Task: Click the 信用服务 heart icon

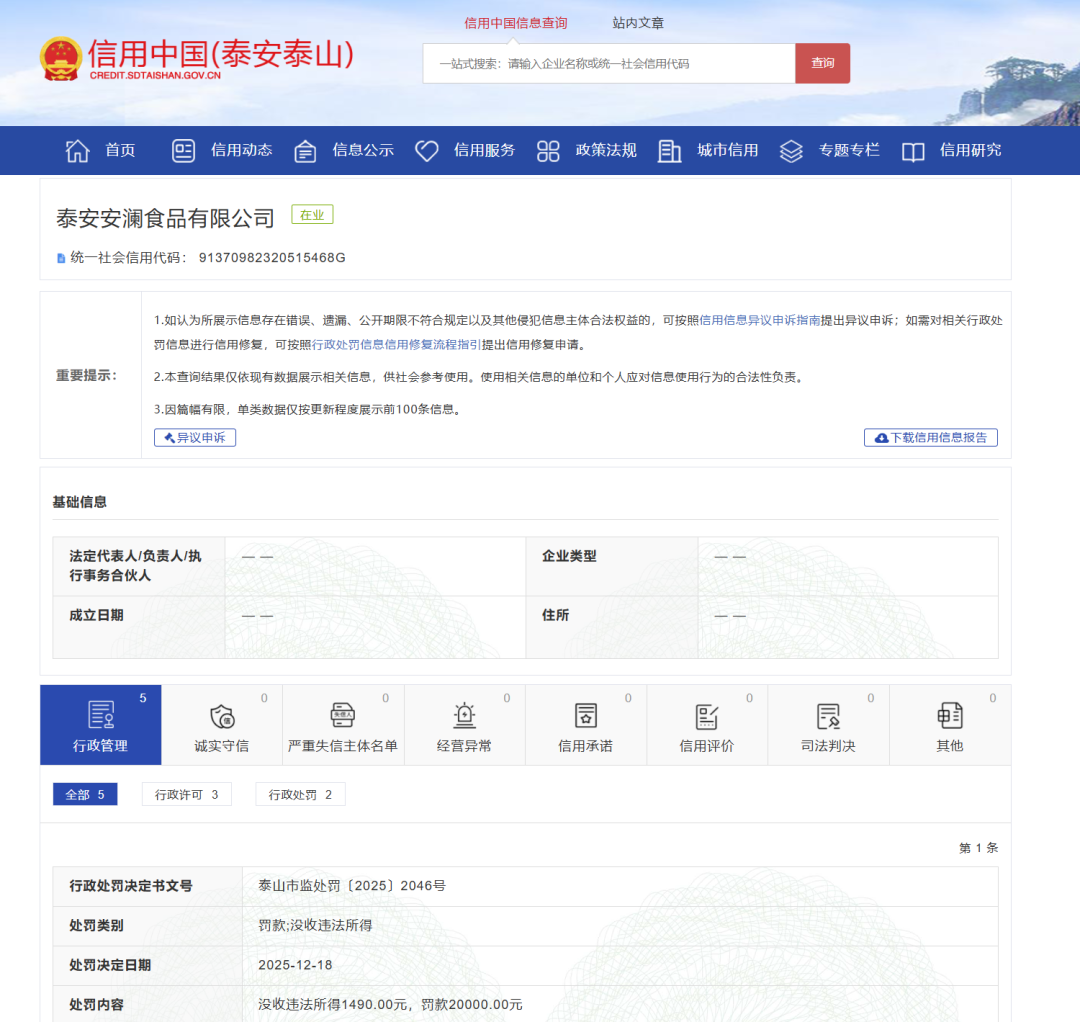Action: point(427,151)
